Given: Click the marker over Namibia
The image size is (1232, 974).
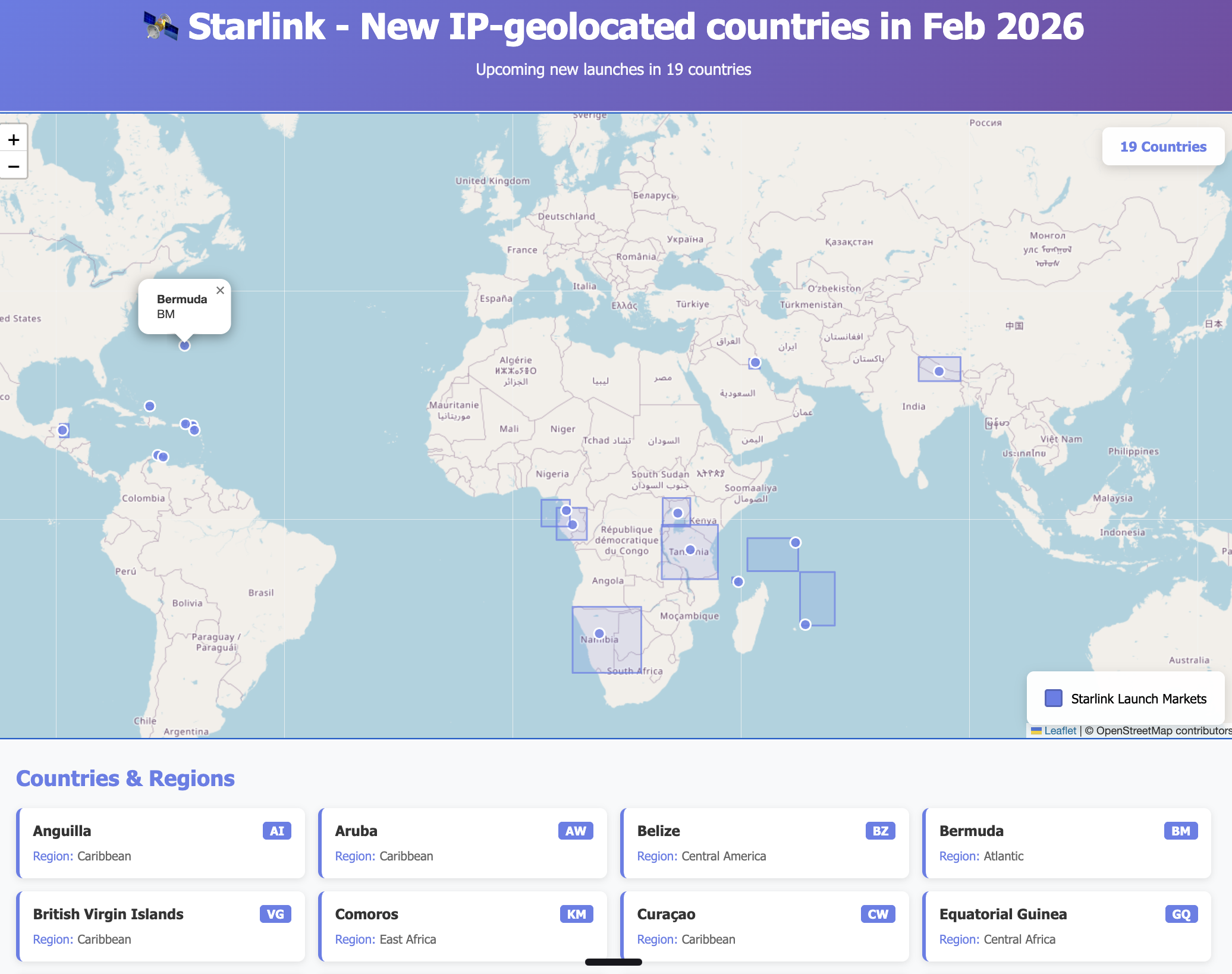Looking at the screenshot, I should pyautogui.click(x=599, y=634).
